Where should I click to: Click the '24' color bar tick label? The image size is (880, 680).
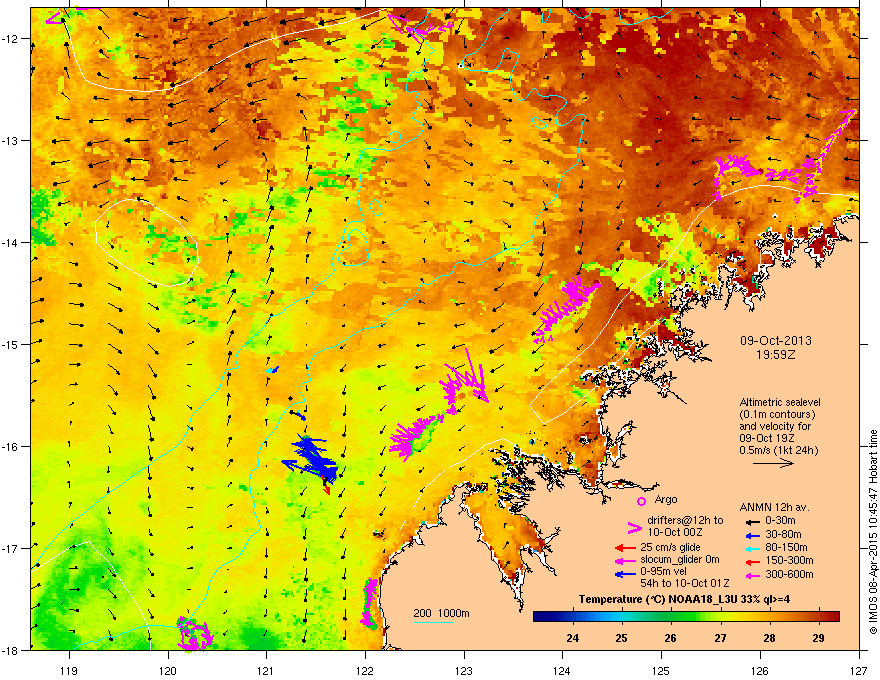click(572, 638)
